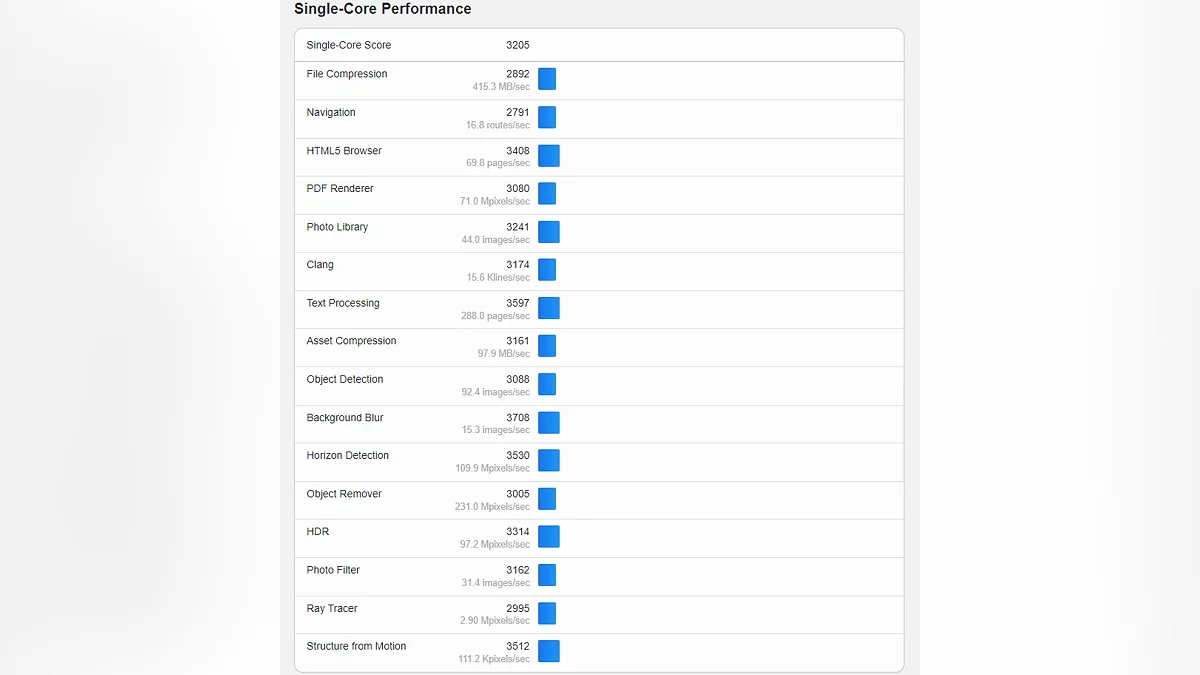
Task: Click the File Compression blue score bar
Action: click(547, 80)
